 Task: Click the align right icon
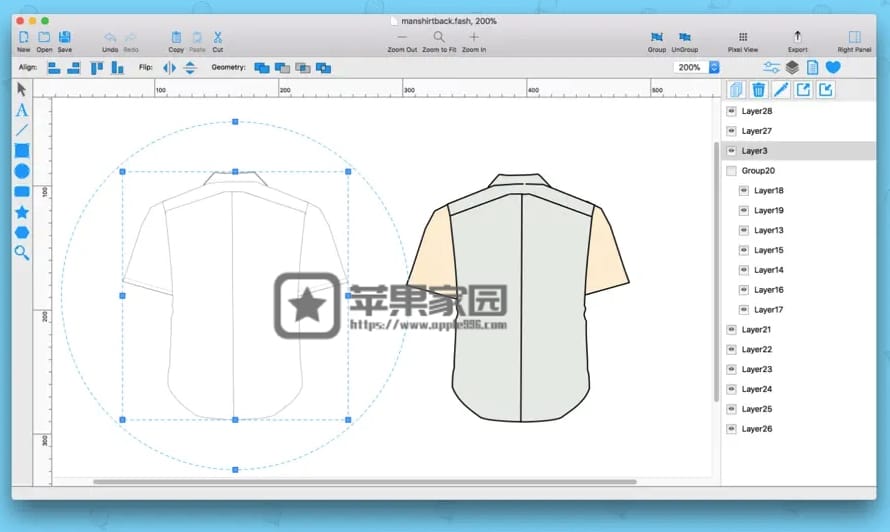tap(74, 68)
